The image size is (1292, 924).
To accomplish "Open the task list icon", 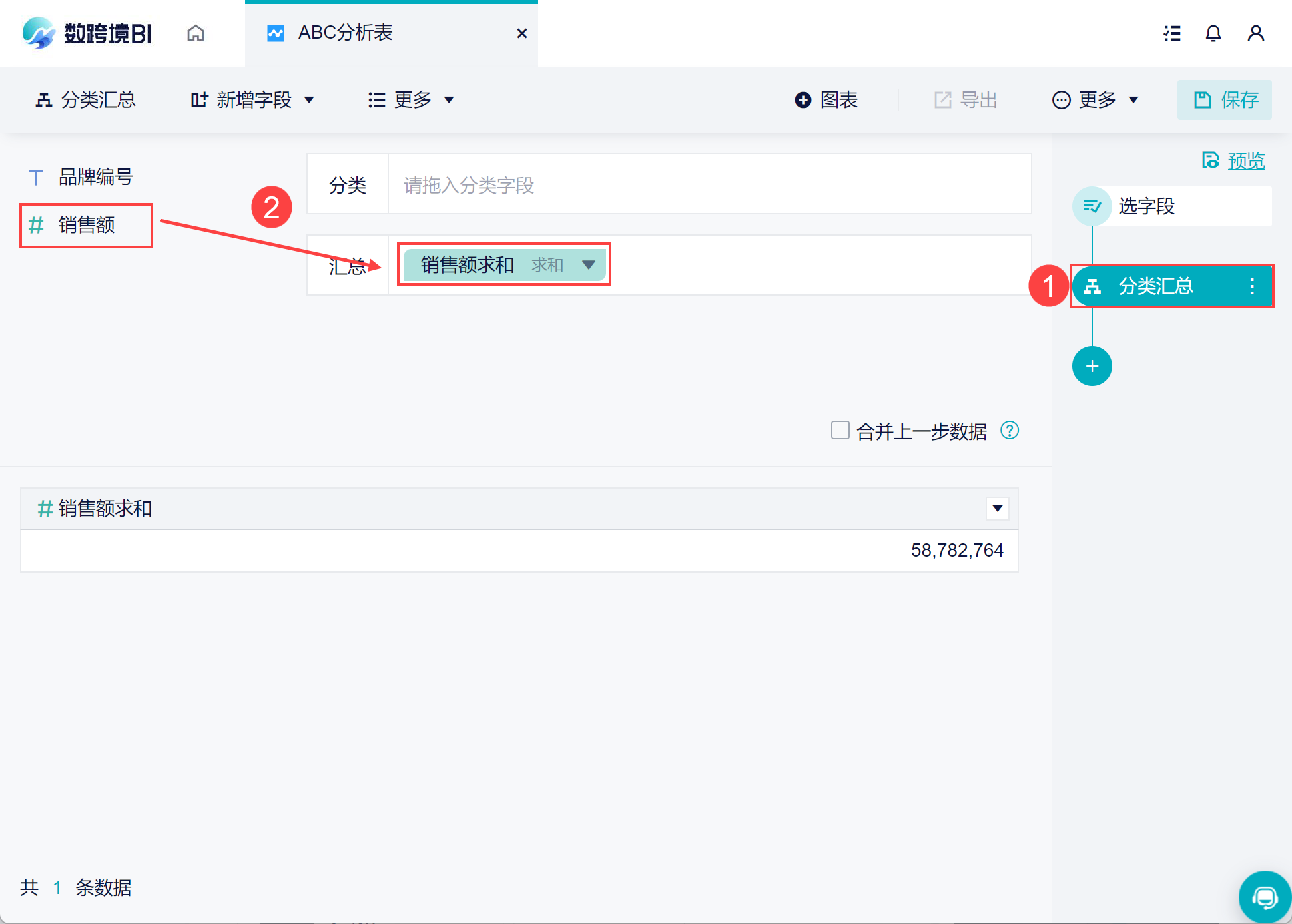I will click(1172, 33).
